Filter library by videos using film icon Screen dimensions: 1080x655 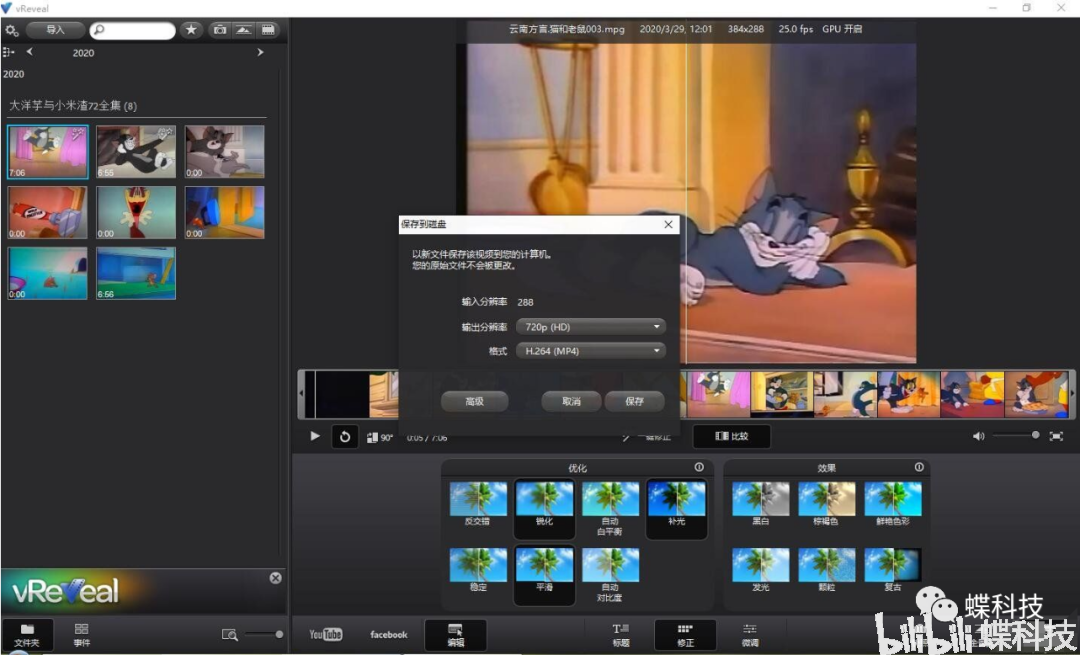coord(267,30)
